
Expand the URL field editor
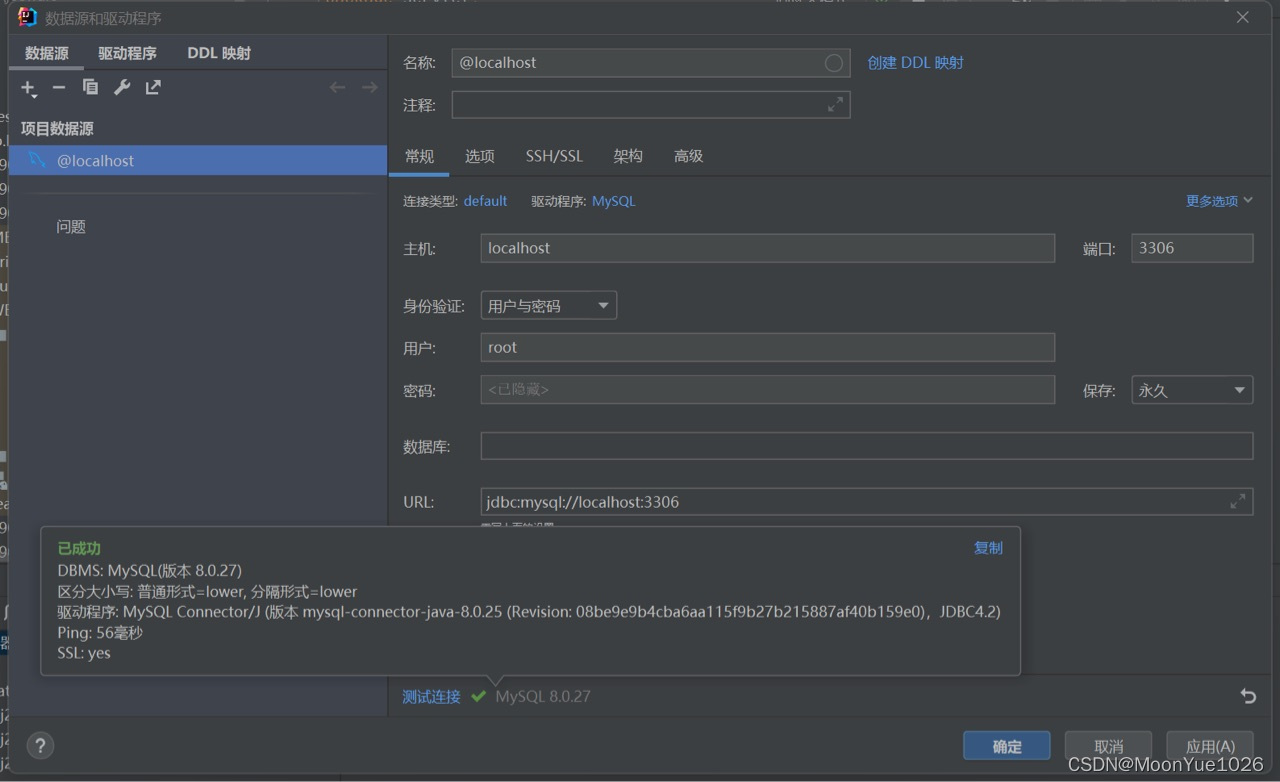click(1237, 502)
